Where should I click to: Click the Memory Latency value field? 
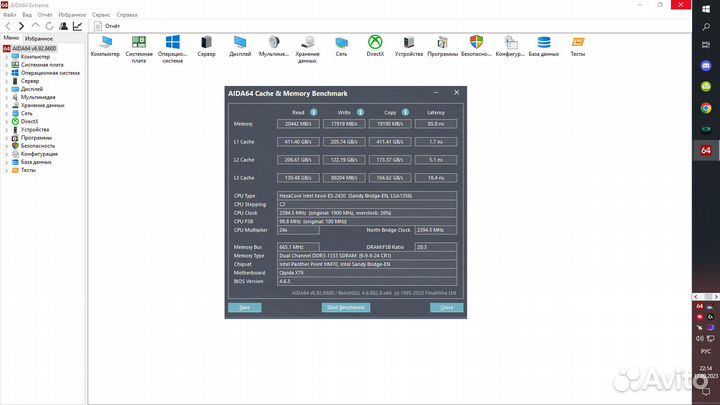tap(436, 124)
